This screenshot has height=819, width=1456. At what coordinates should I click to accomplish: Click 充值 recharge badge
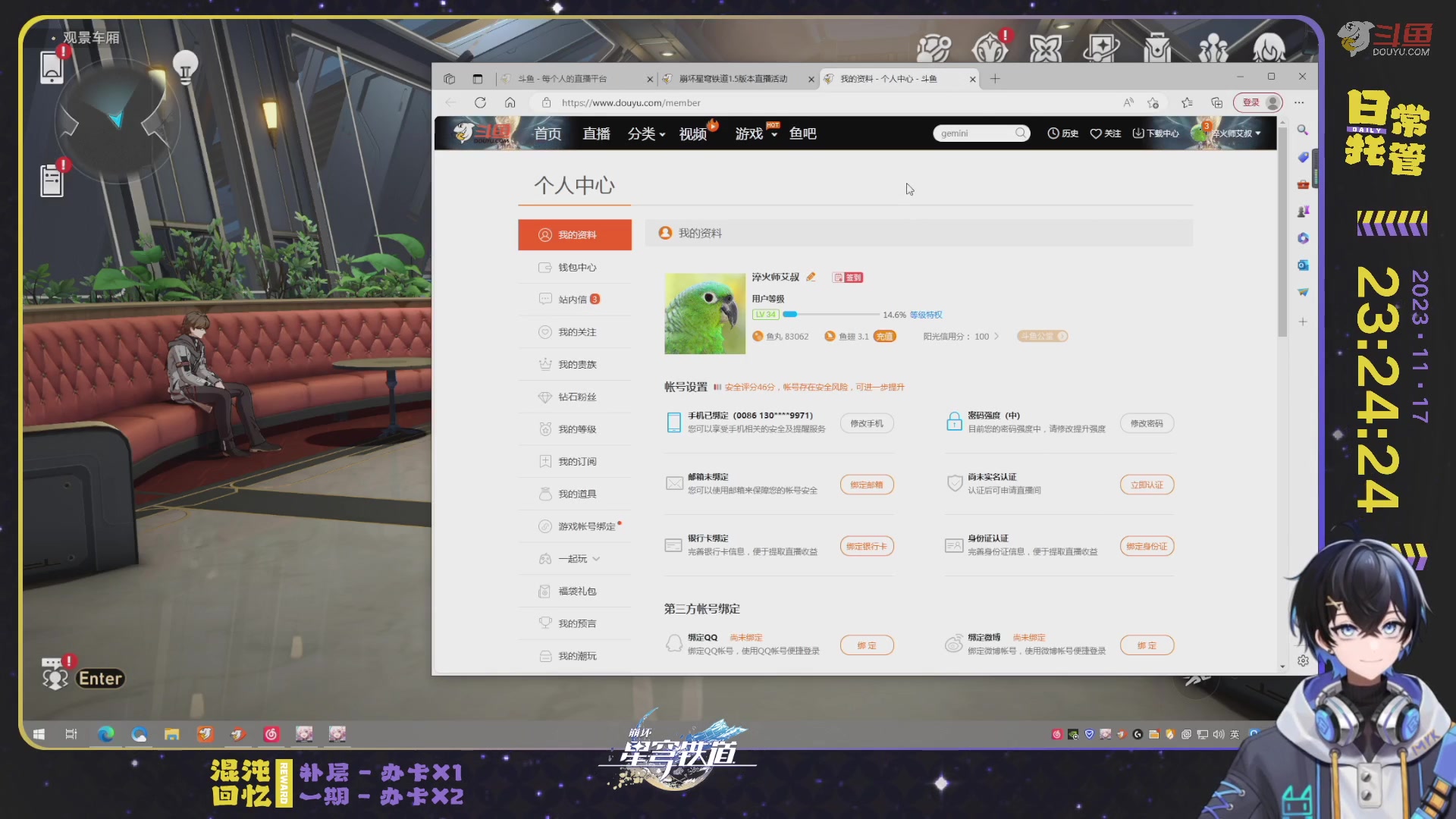(x=884, y=337)
